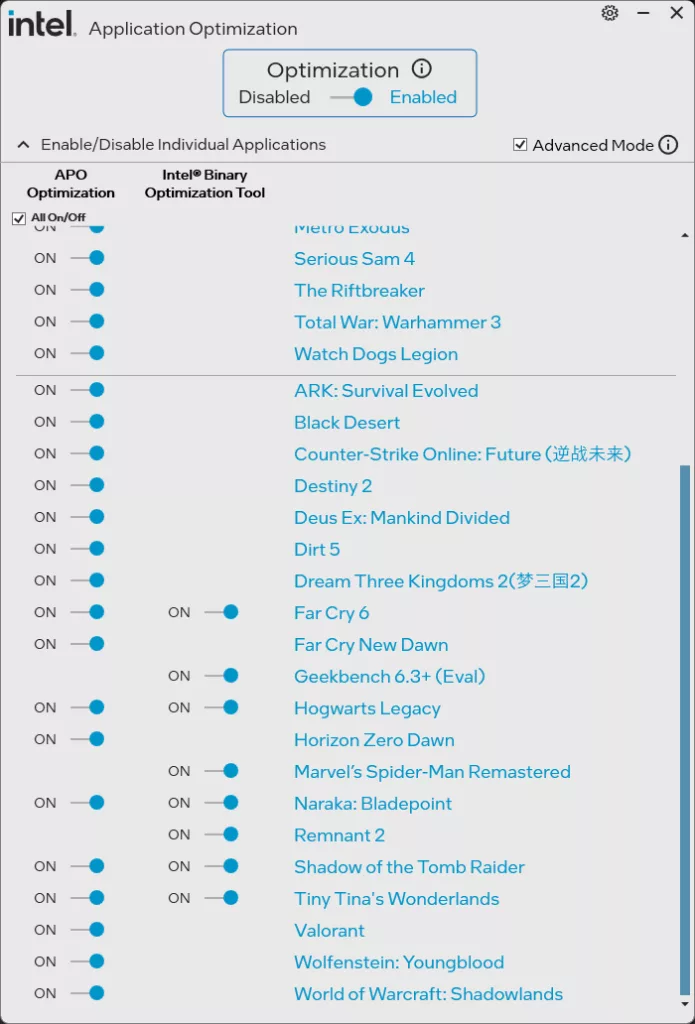This screenshot has height=1024, width=695.
Task: Click the info icon beside Optimization header
Action: coord(421,69)
